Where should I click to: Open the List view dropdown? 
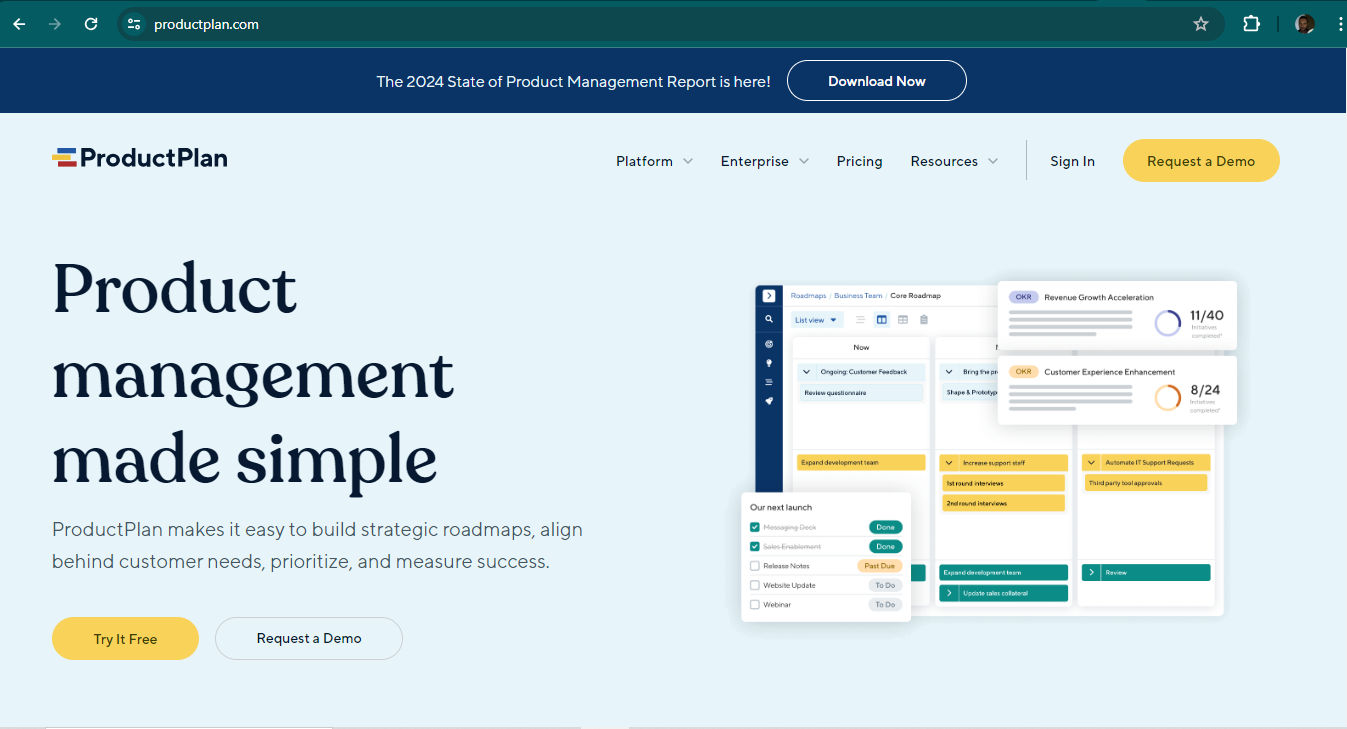pyautogui.click(x=816, y=319)
